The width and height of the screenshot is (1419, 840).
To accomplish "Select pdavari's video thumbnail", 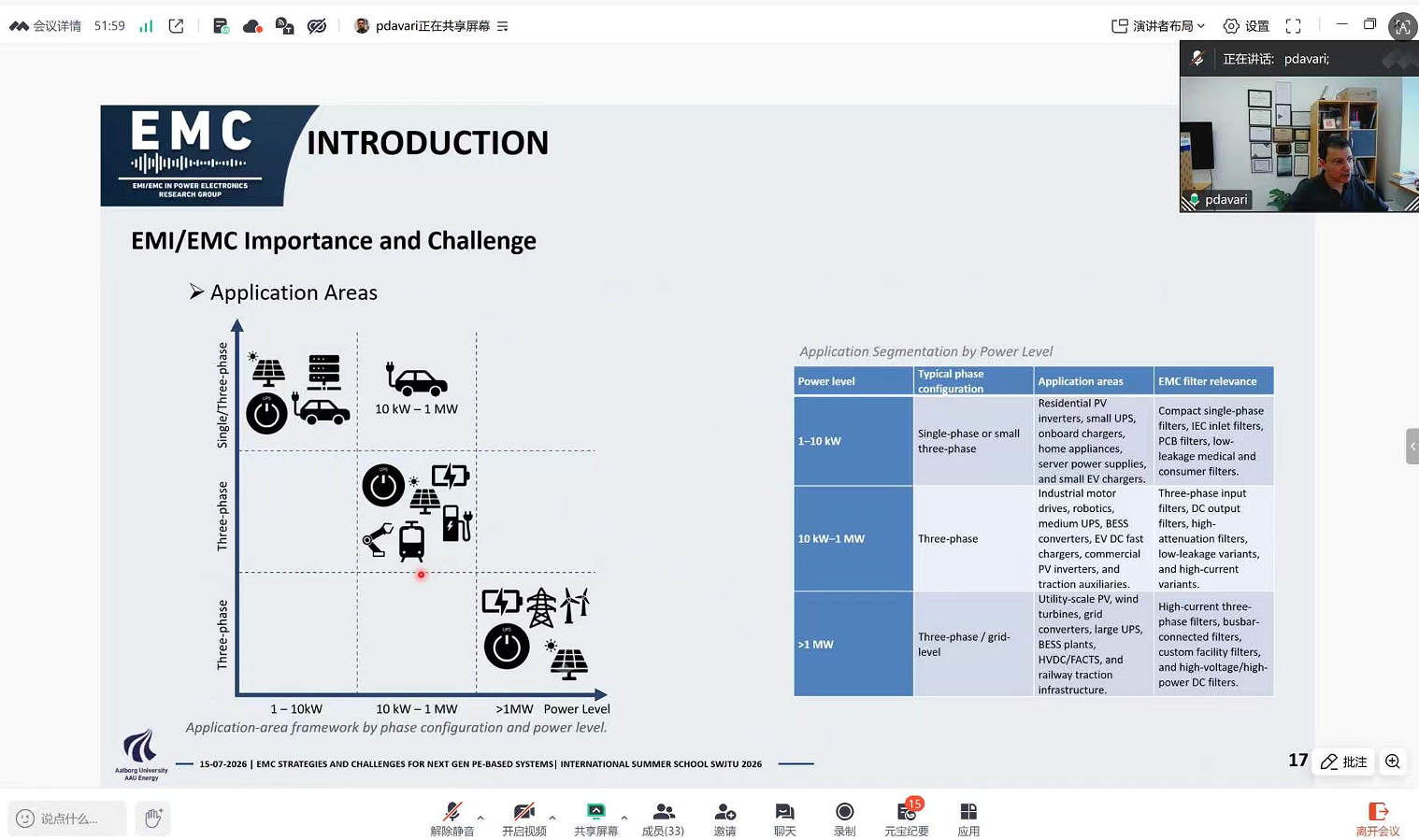I will tap(1298, 144).
